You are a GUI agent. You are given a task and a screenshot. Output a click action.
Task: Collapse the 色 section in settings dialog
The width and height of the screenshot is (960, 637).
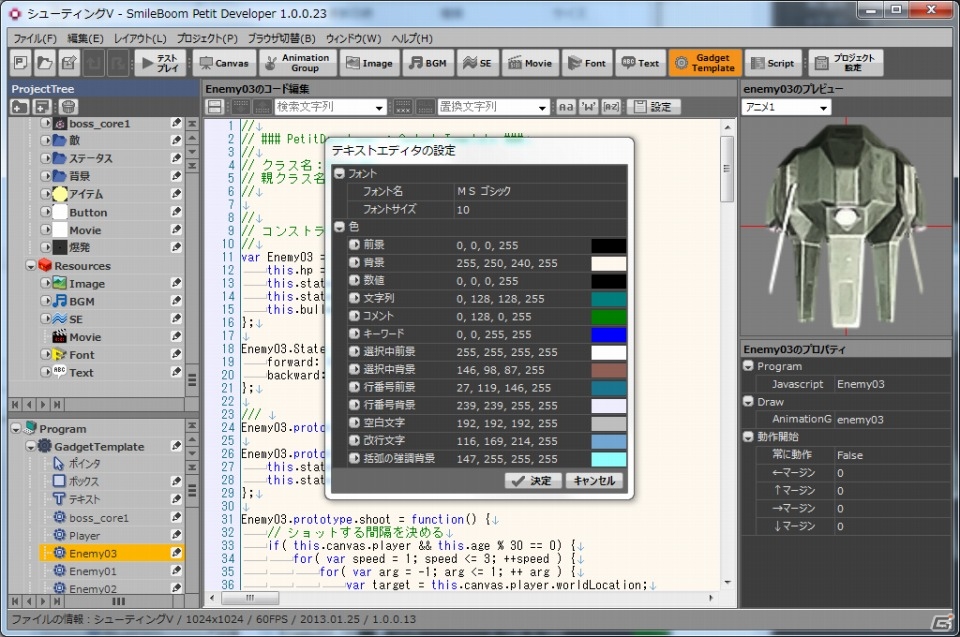pos(340,227)
